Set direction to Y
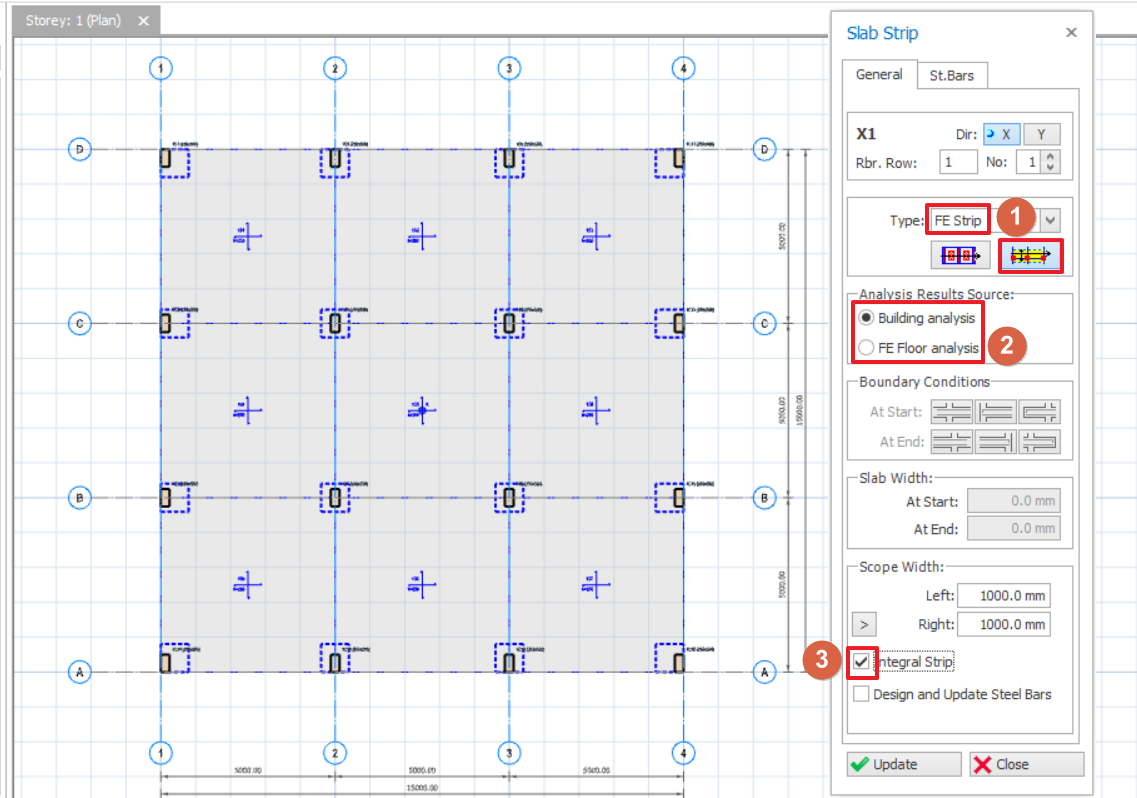Image resolution: width=1137 pixels, height=798 pixels. click(x=1040, y=134)
